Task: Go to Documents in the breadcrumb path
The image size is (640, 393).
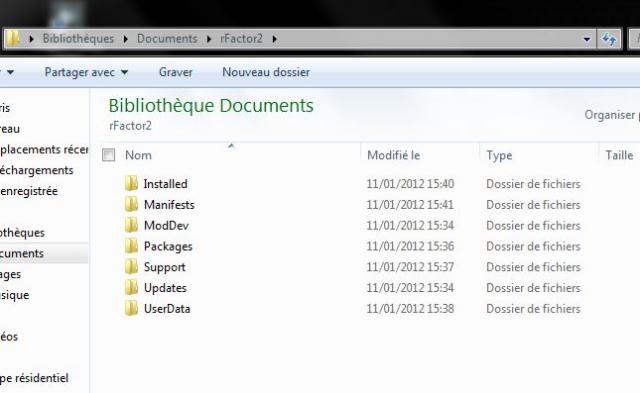Action: [x=167, y=39]
